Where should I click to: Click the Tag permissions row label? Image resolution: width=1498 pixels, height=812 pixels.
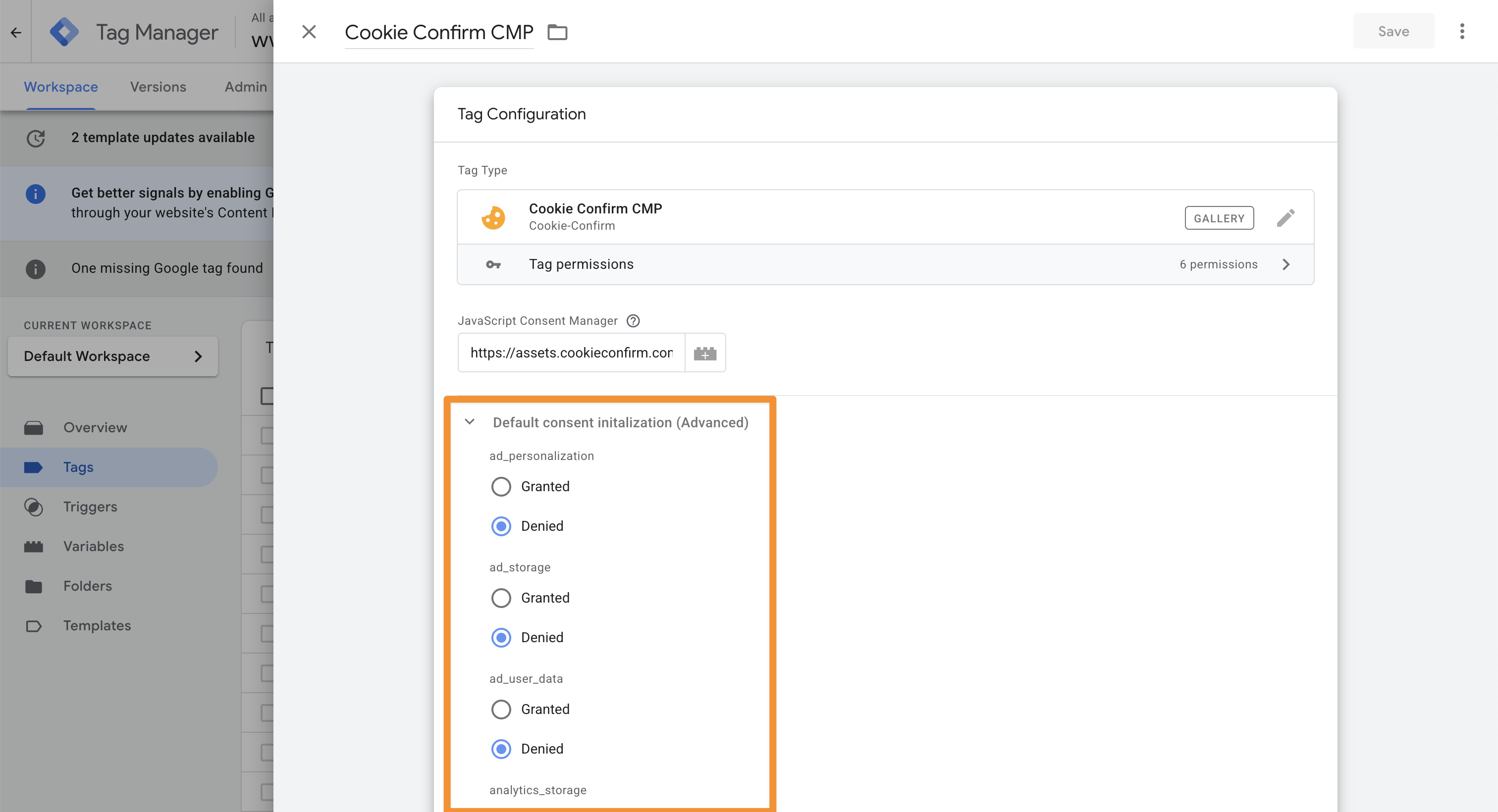click(x=581, y=264)
